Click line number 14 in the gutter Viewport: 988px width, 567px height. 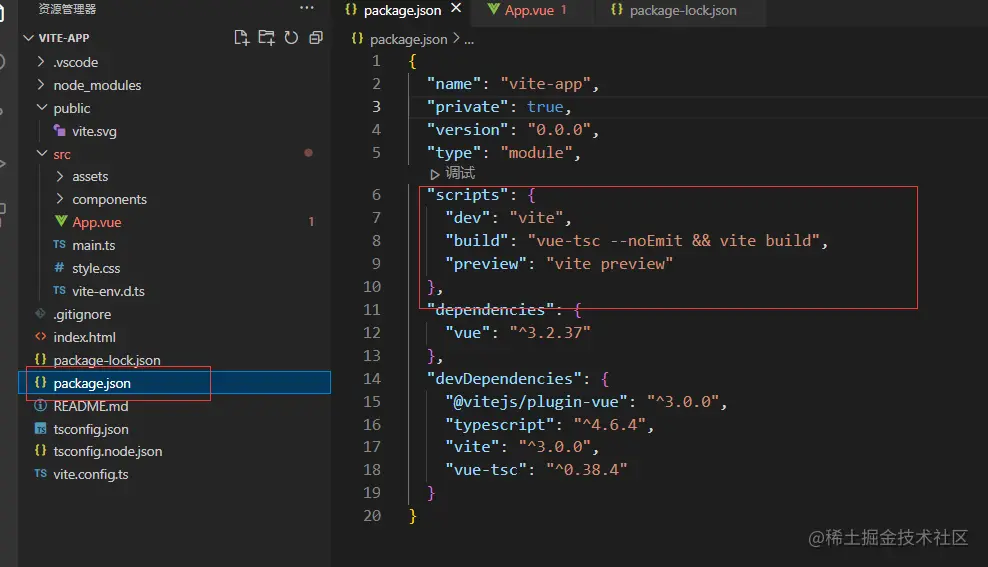pyautogui.click(x=372, y=379)
